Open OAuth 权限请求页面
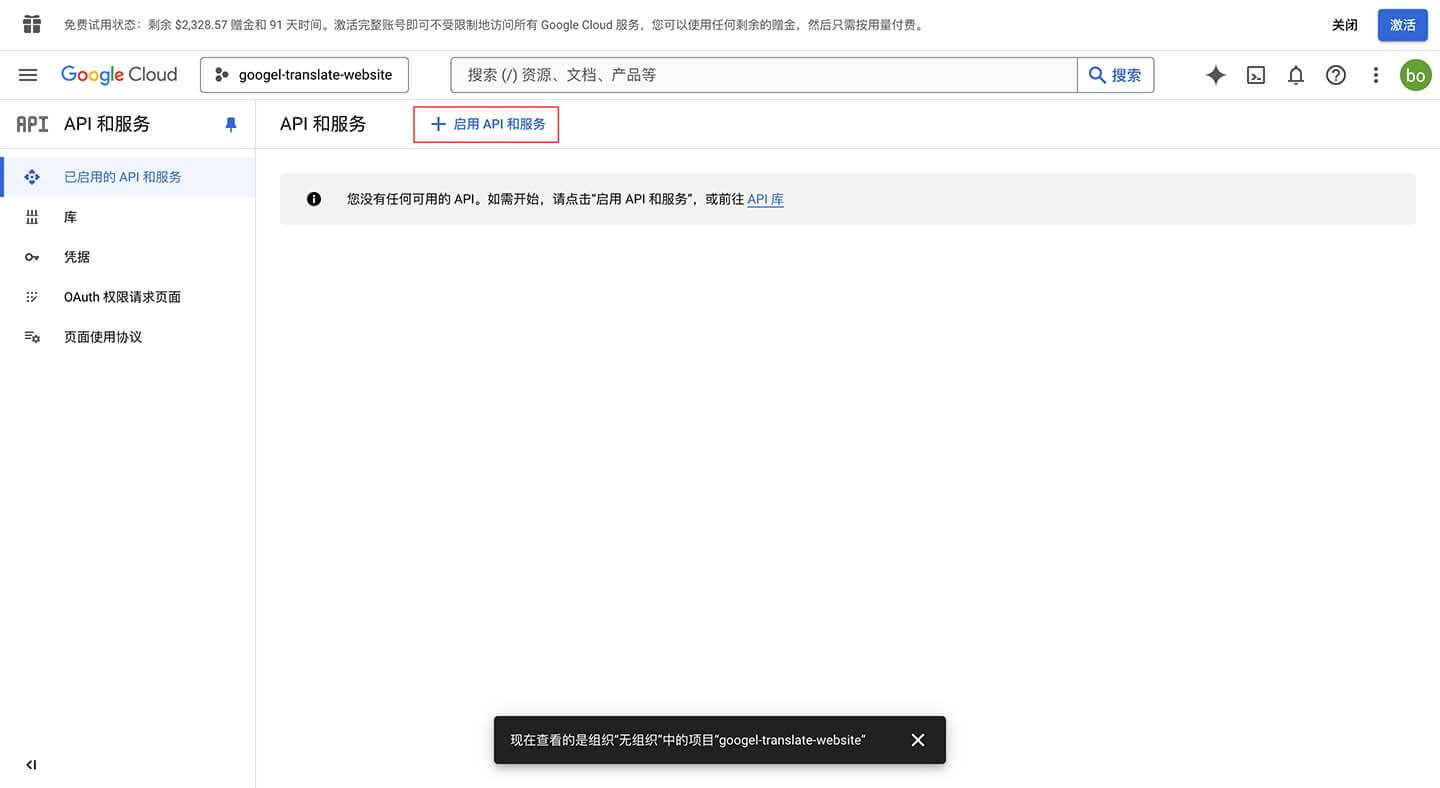The height and width of the screenshot is (788, 1440). tap(128, 297)
